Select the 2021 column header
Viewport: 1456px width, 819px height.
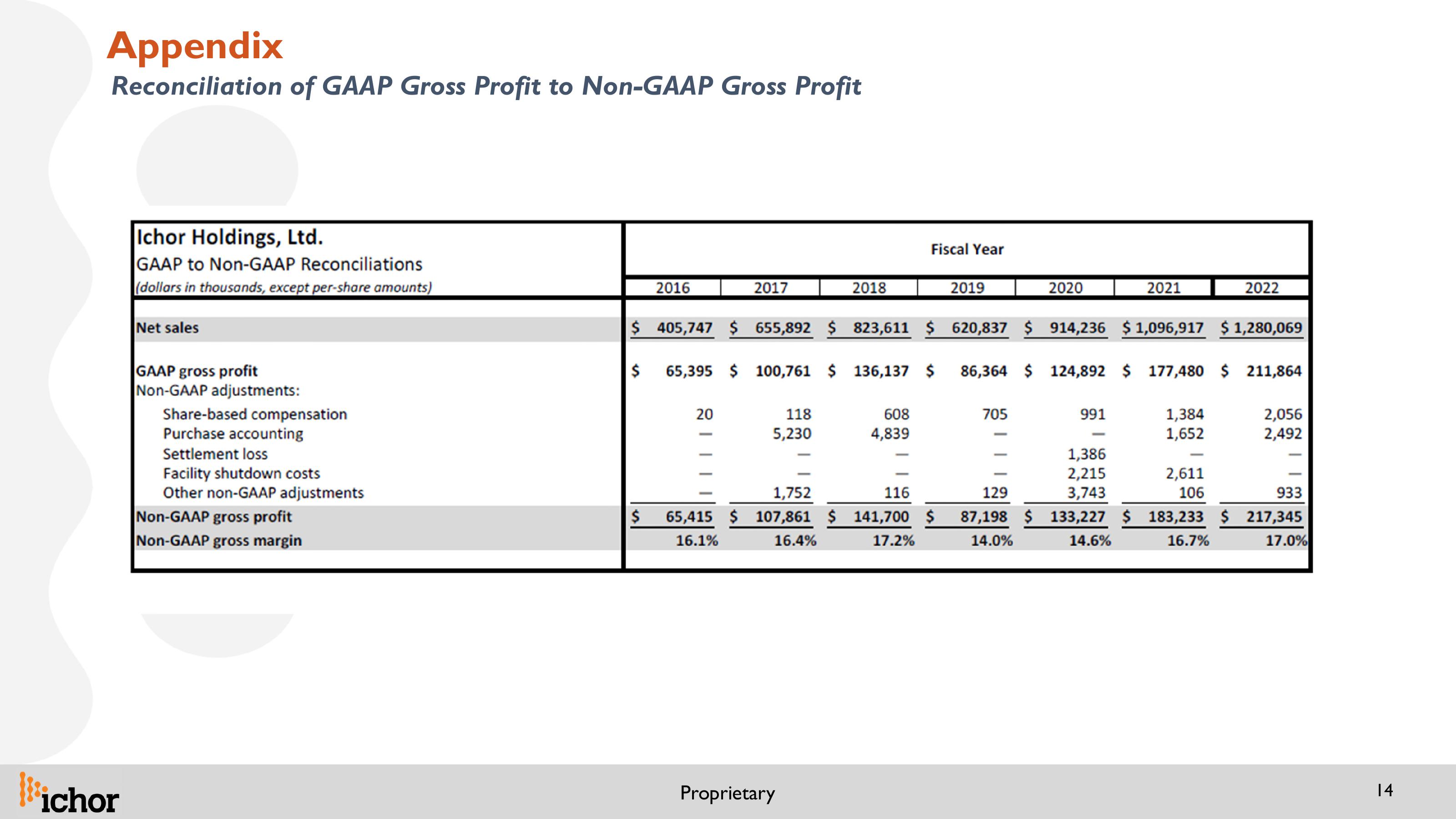click(1164, 288)
